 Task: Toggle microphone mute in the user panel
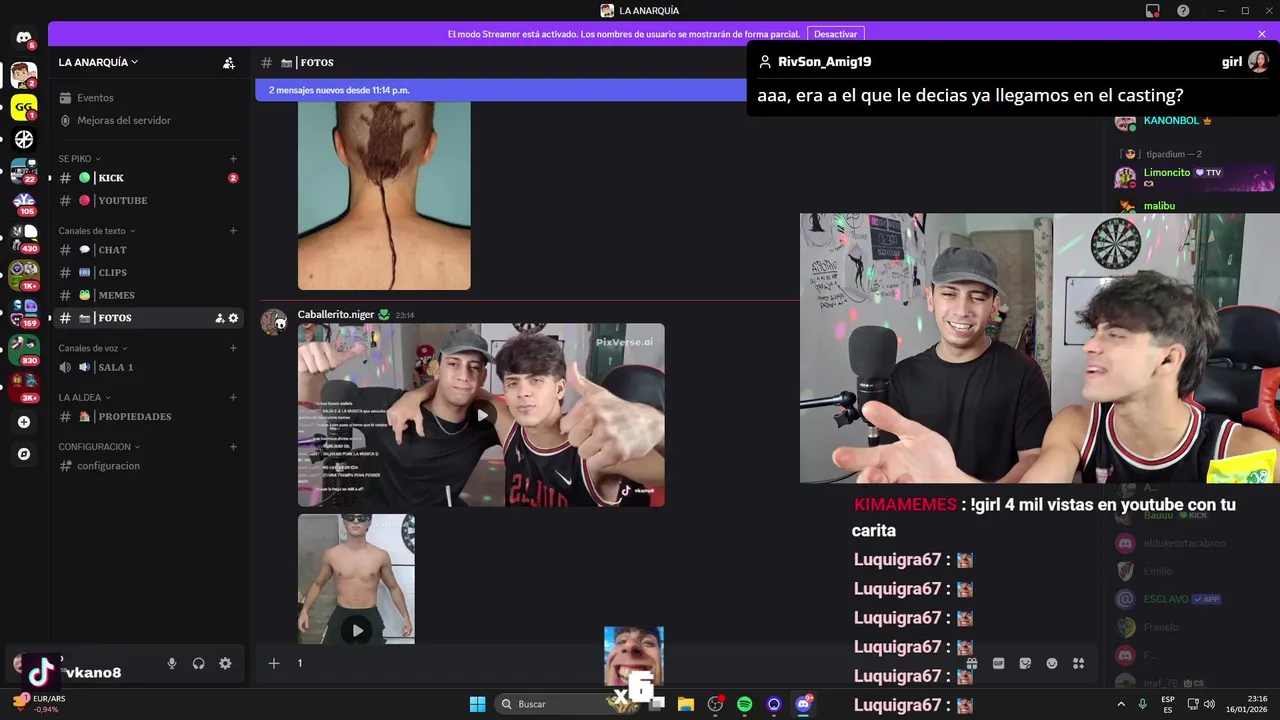coord(172,663)
